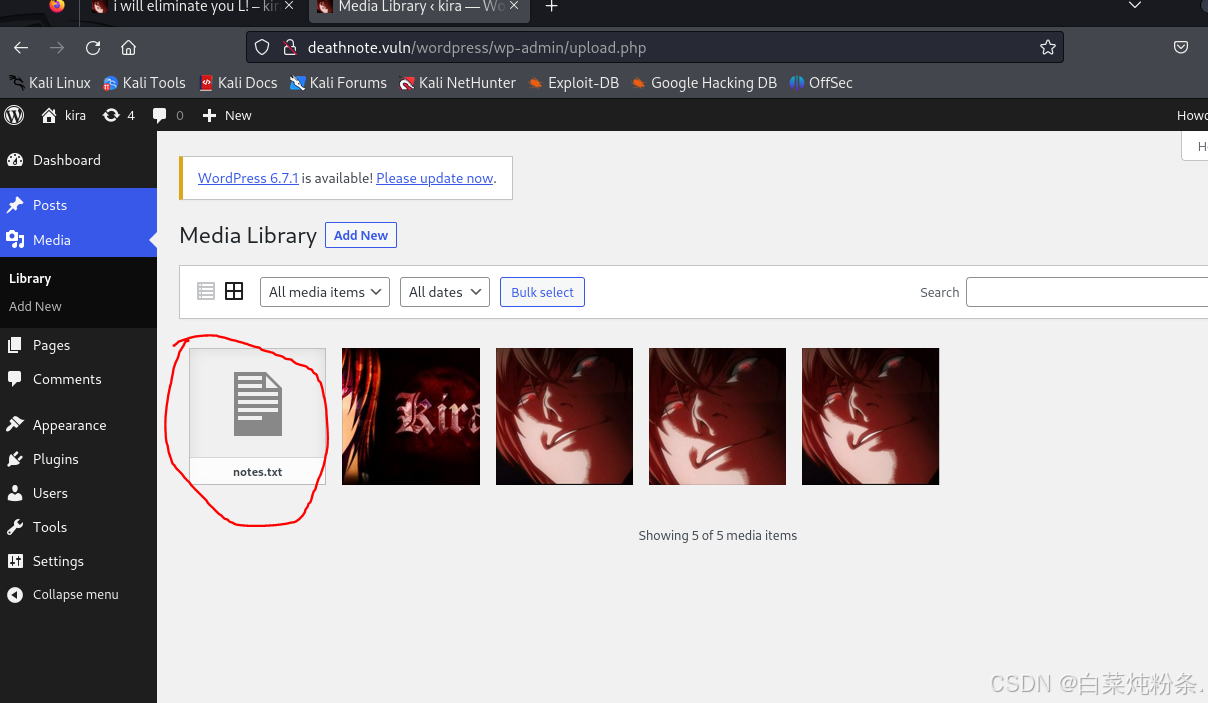The height and width of the screenshot is (703, 1208).
Task: Open Kali Docs bookmark
Action: pos(238,83)
